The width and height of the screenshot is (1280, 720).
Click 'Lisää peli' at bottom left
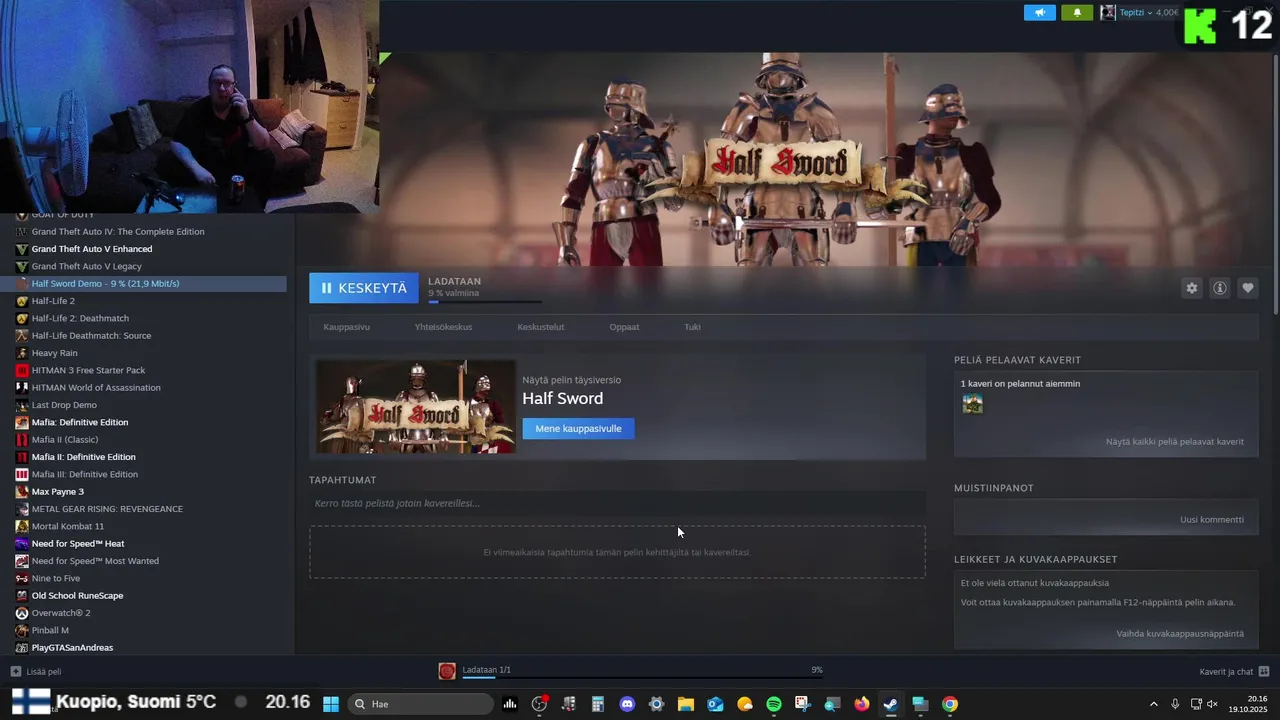36,672
